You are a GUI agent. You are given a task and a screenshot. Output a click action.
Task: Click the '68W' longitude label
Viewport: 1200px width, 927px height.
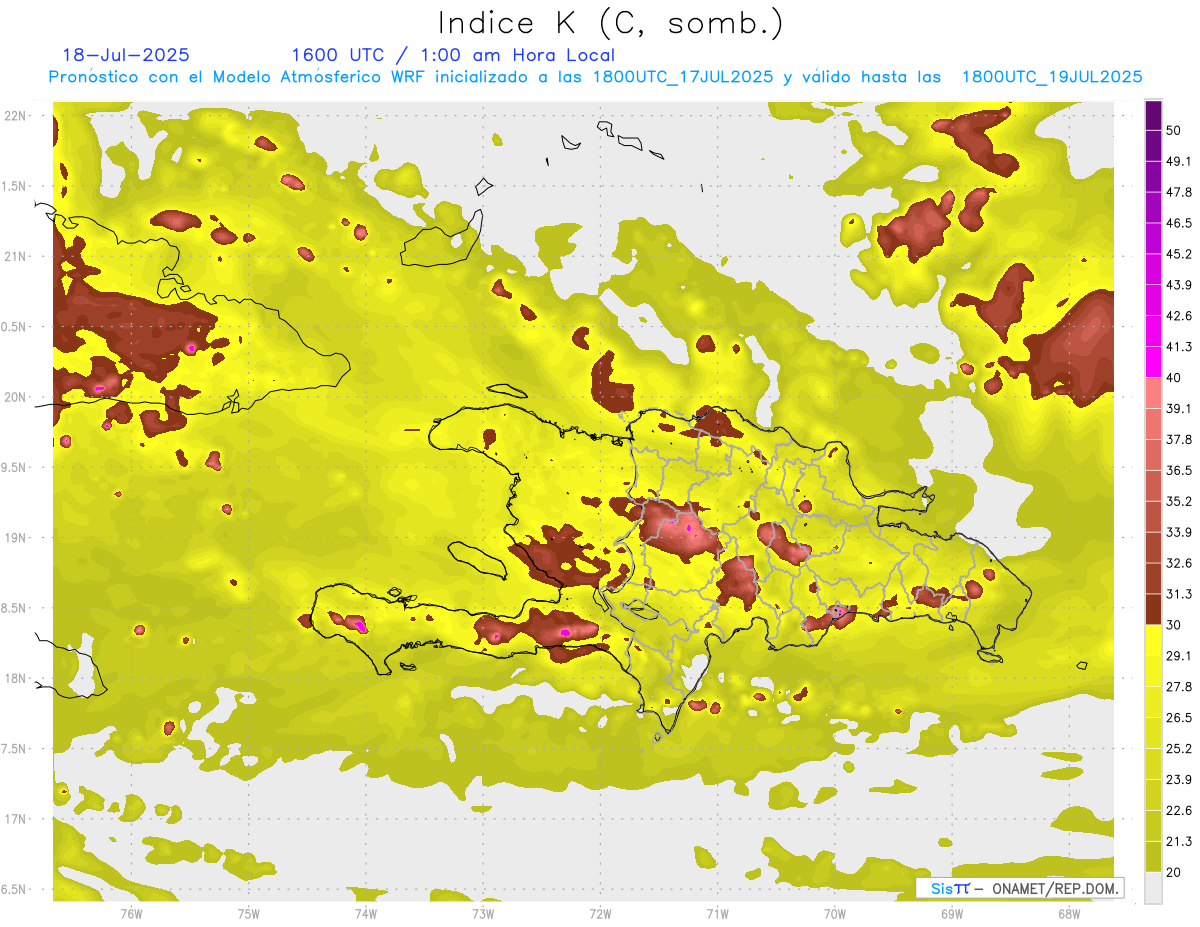tap(1069, 913)
